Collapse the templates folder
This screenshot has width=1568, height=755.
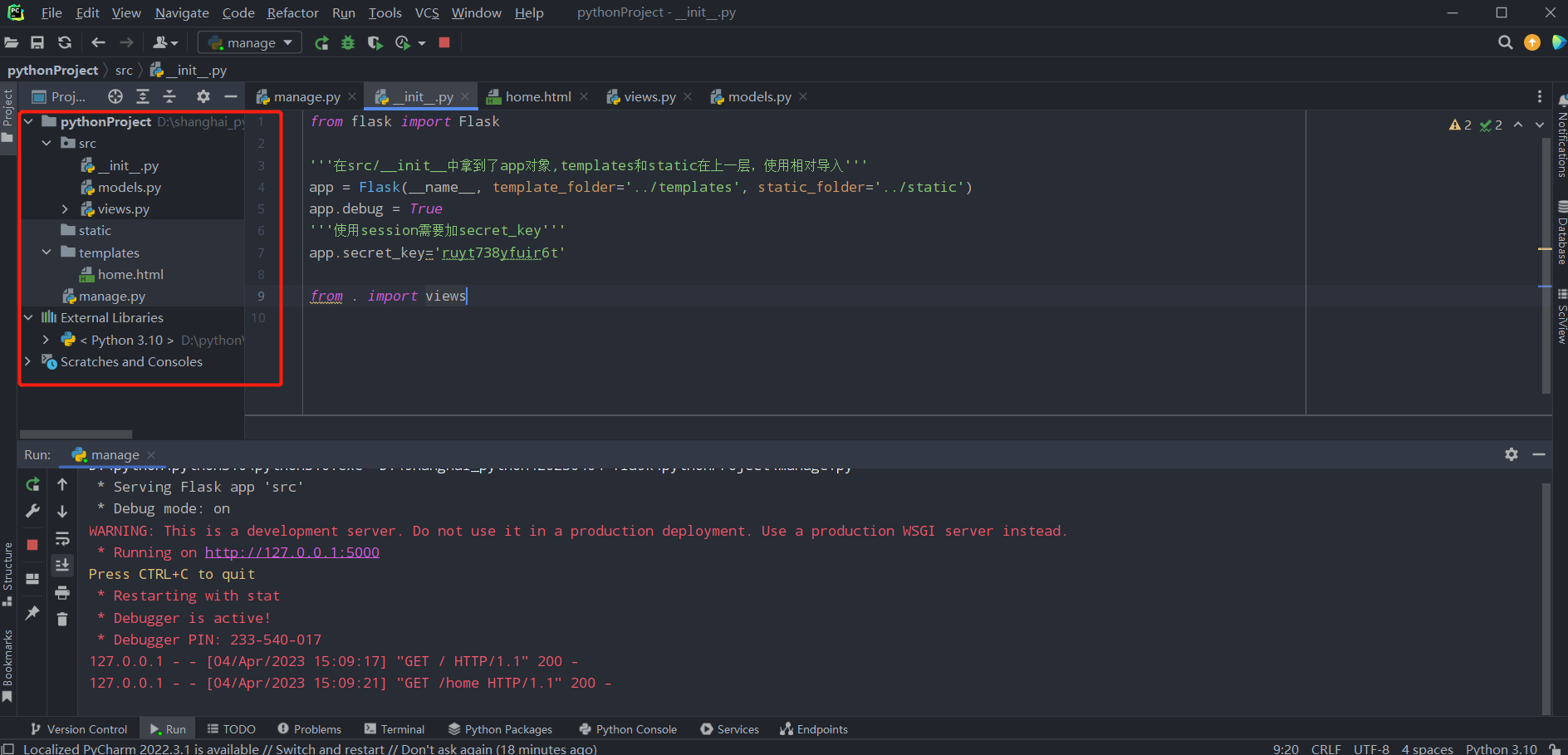coord(47,252)
